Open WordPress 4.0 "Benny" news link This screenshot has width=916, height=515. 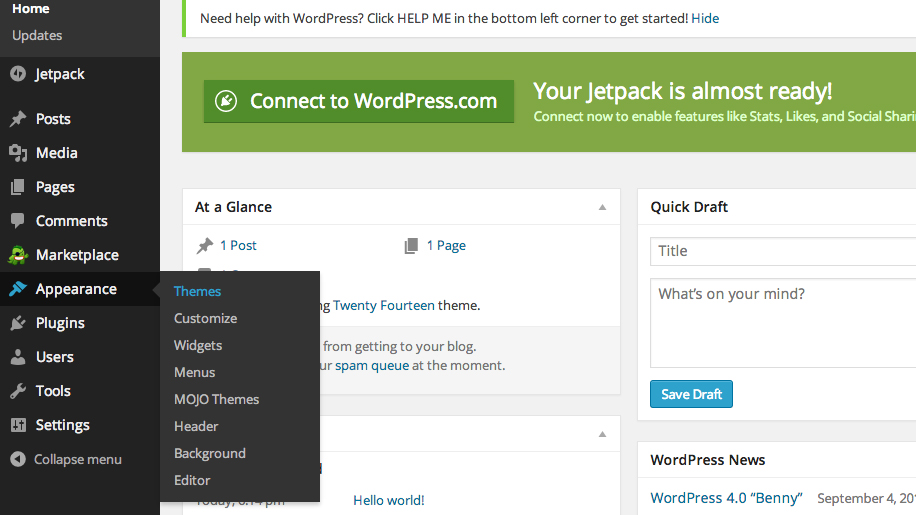727,498
